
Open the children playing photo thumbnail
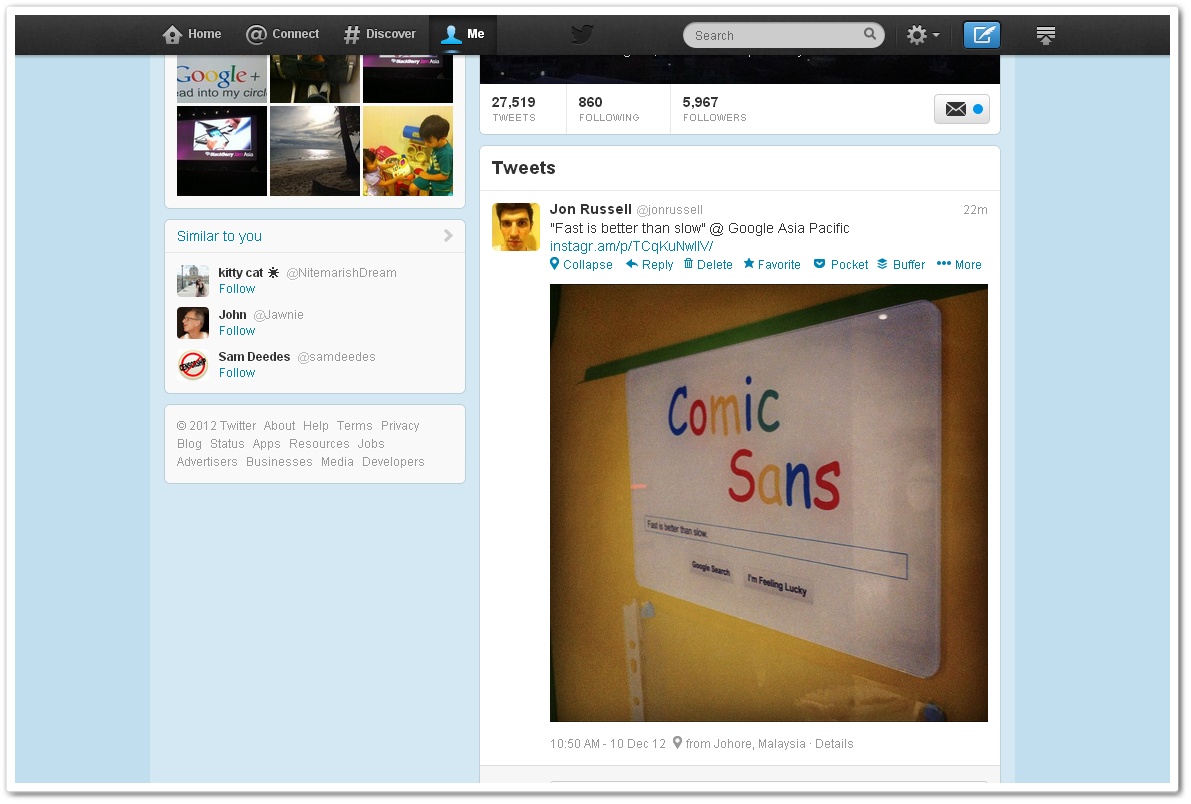(x=408, y=151)
